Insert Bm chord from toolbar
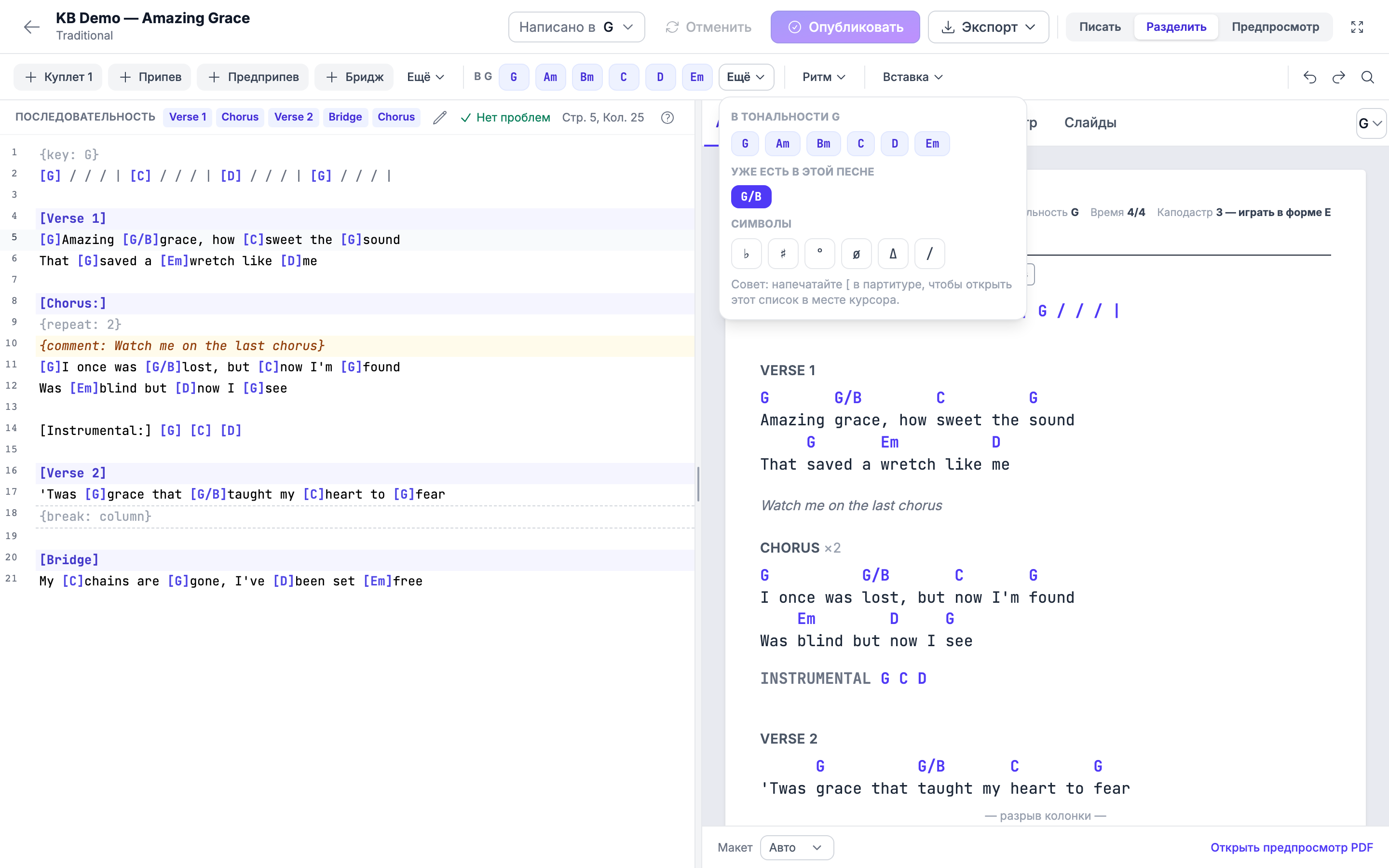Viewport: 1389px width, 868px height. [x=586, y=77]
